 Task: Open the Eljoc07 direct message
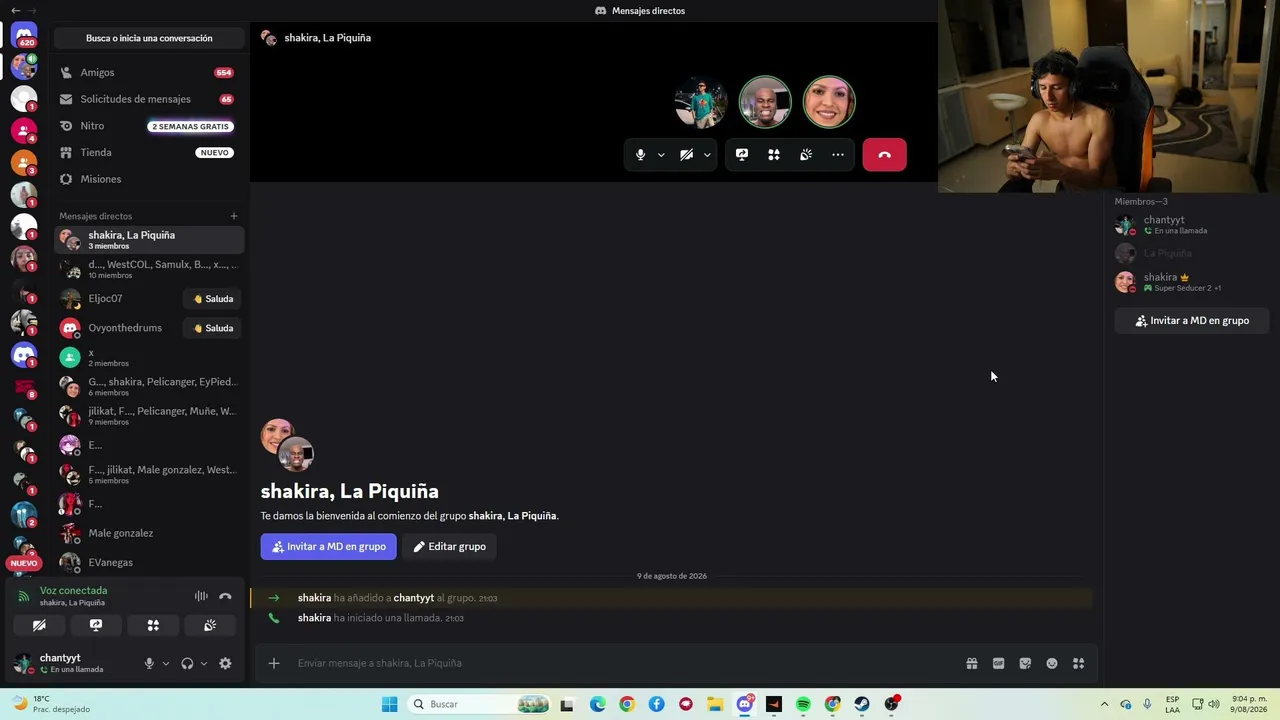coord(105,299)
